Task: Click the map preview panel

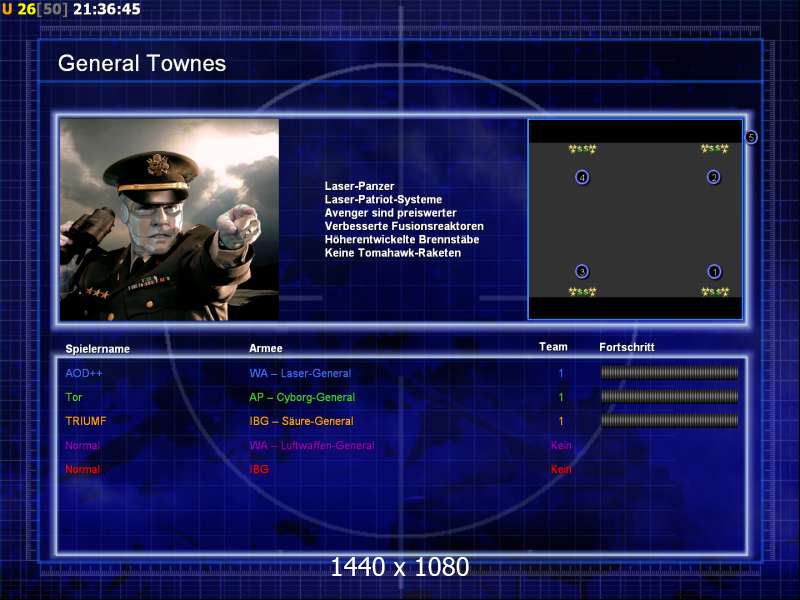Action: 635,219
